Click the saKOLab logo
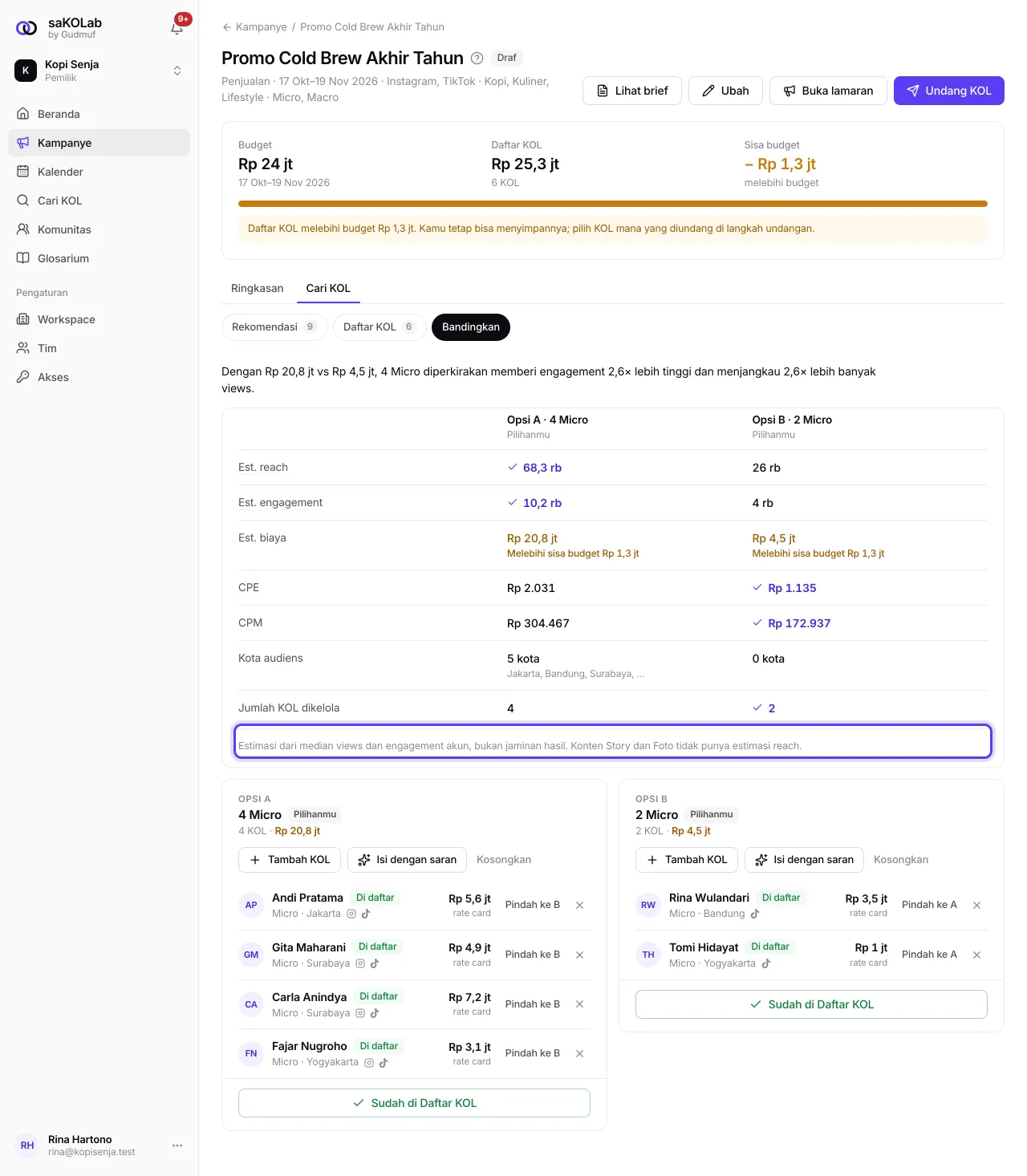 [26, 28]
